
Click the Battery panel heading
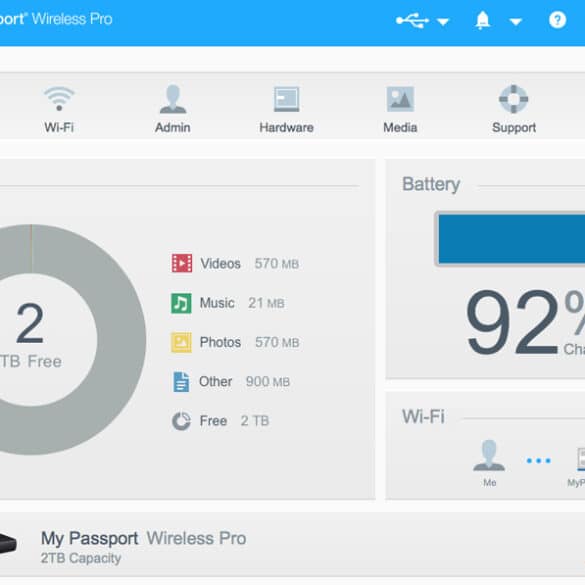[431, 184]
